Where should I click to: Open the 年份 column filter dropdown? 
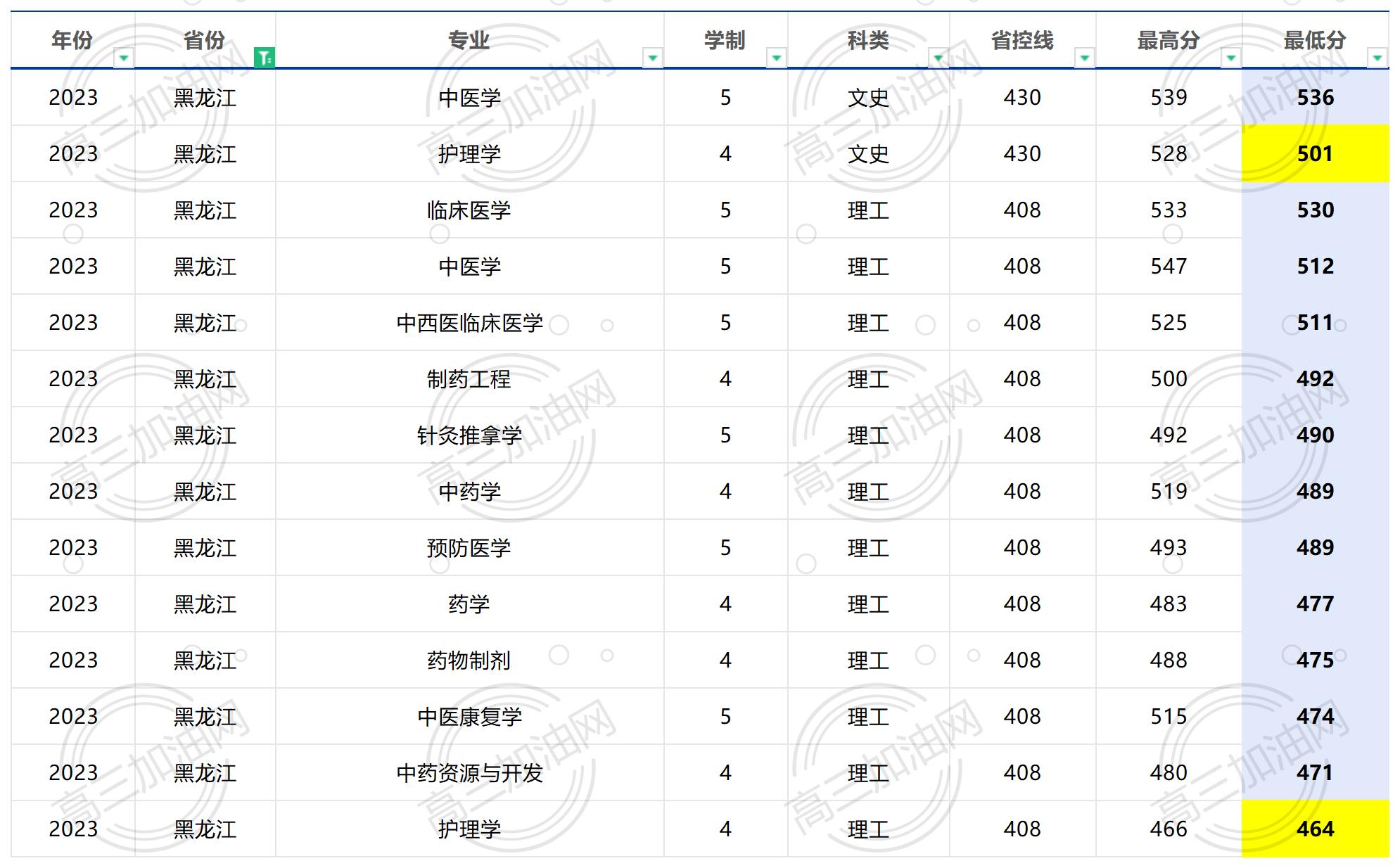[124, 58]
